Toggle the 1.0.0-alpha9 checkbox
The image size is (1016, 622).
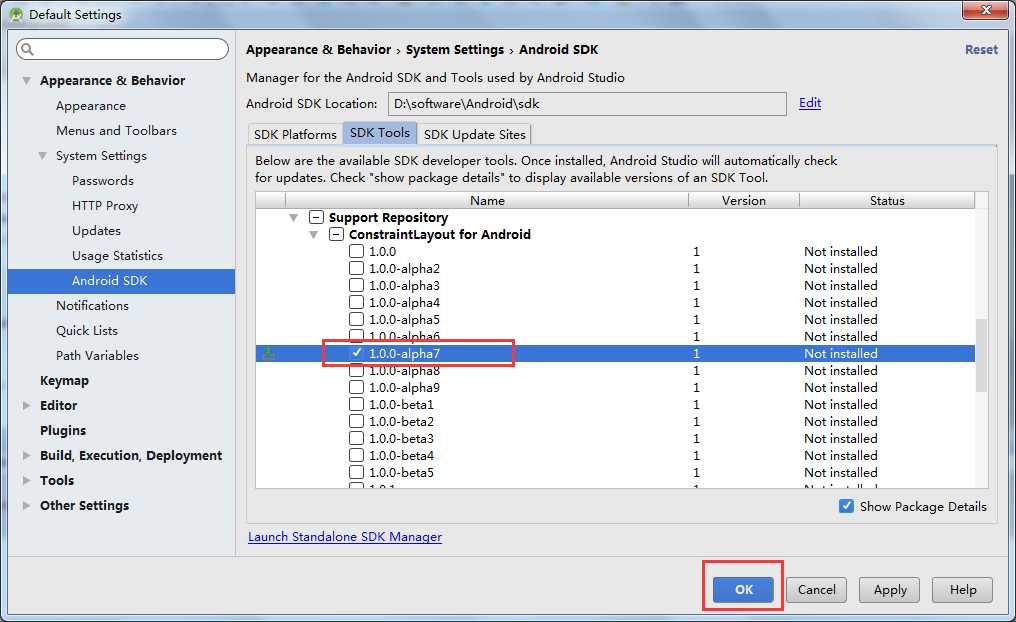click(356, 387)
